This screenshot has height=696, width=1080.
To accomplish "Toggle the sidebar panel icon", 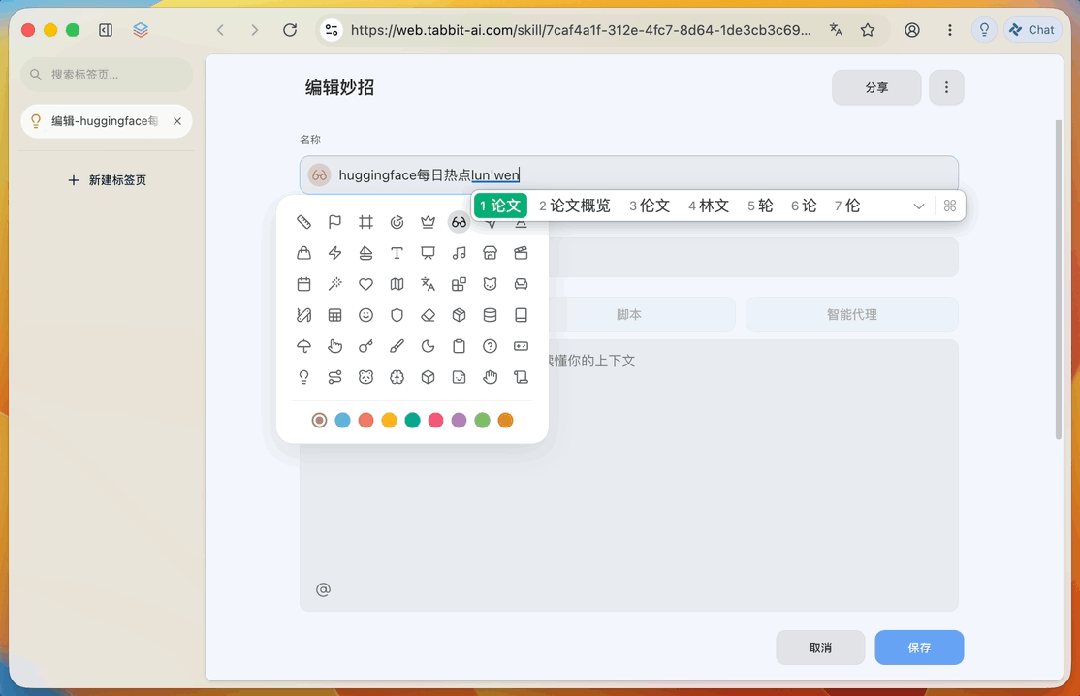I will pos(105,30).
